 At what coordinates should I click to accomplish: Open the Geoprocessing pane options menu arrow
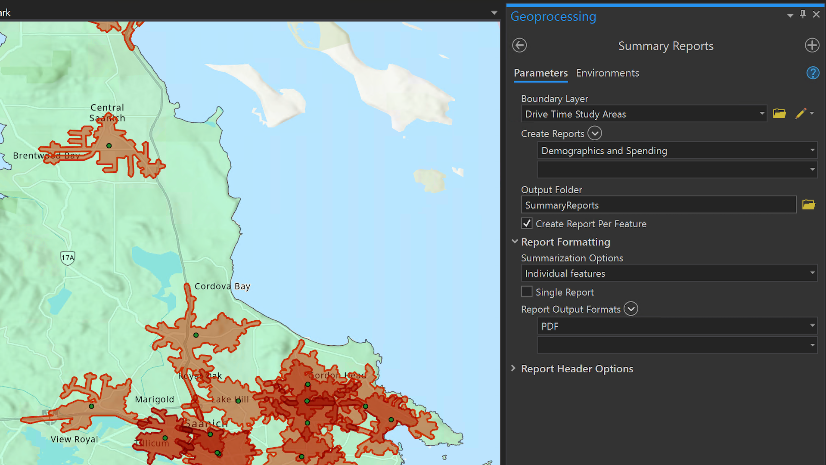788,16
